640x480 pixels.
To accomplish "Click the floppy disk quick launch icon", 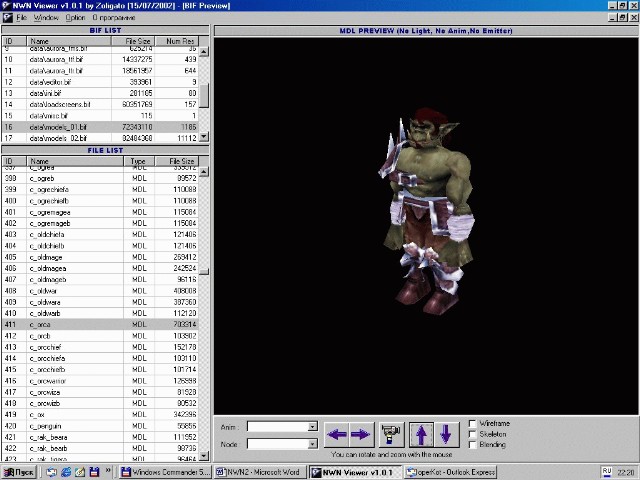I will coord(94,472).
